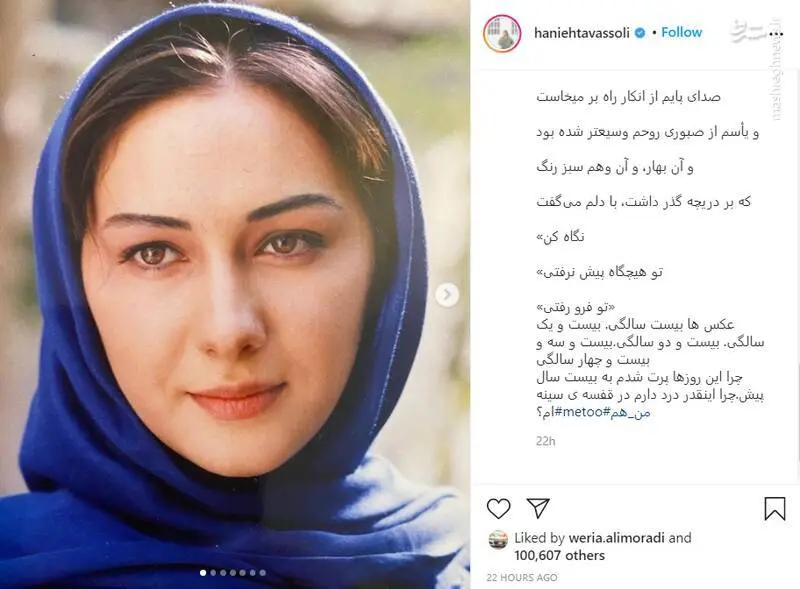Open the three-dot more options menu
Image resolution: width=800 pixels, height=589 pixels.
[x=775, y=34]
